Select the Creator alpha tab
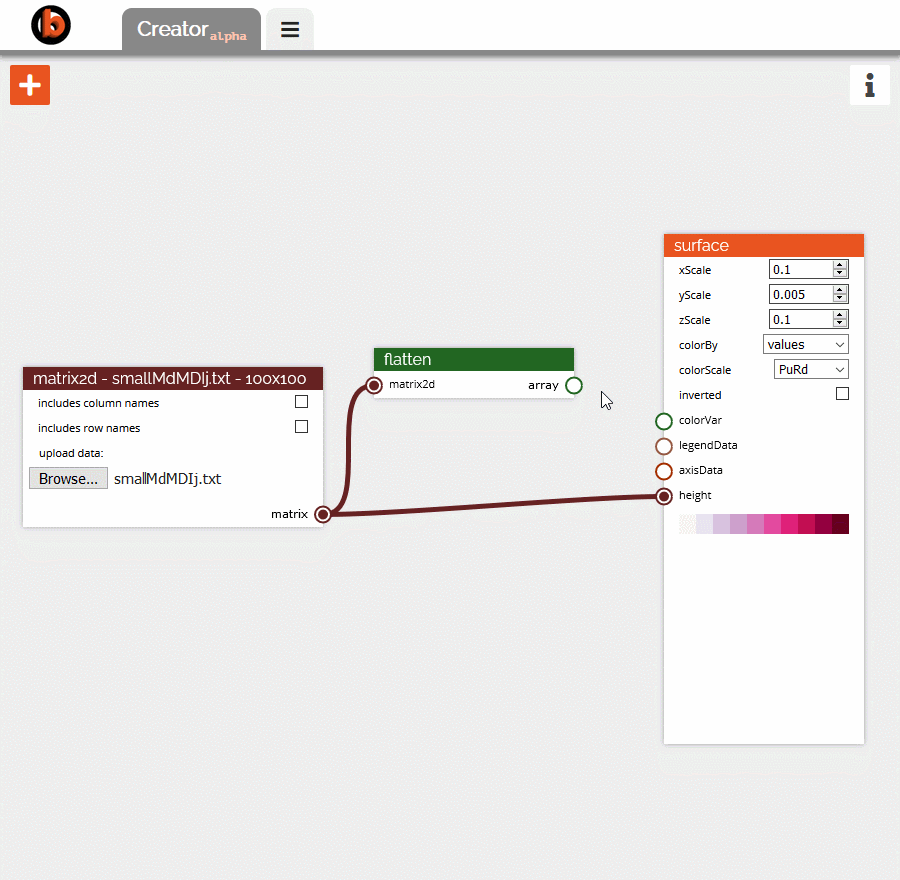Screen dimensions: 900x880 pyautogui.click(x=190, y=29)
